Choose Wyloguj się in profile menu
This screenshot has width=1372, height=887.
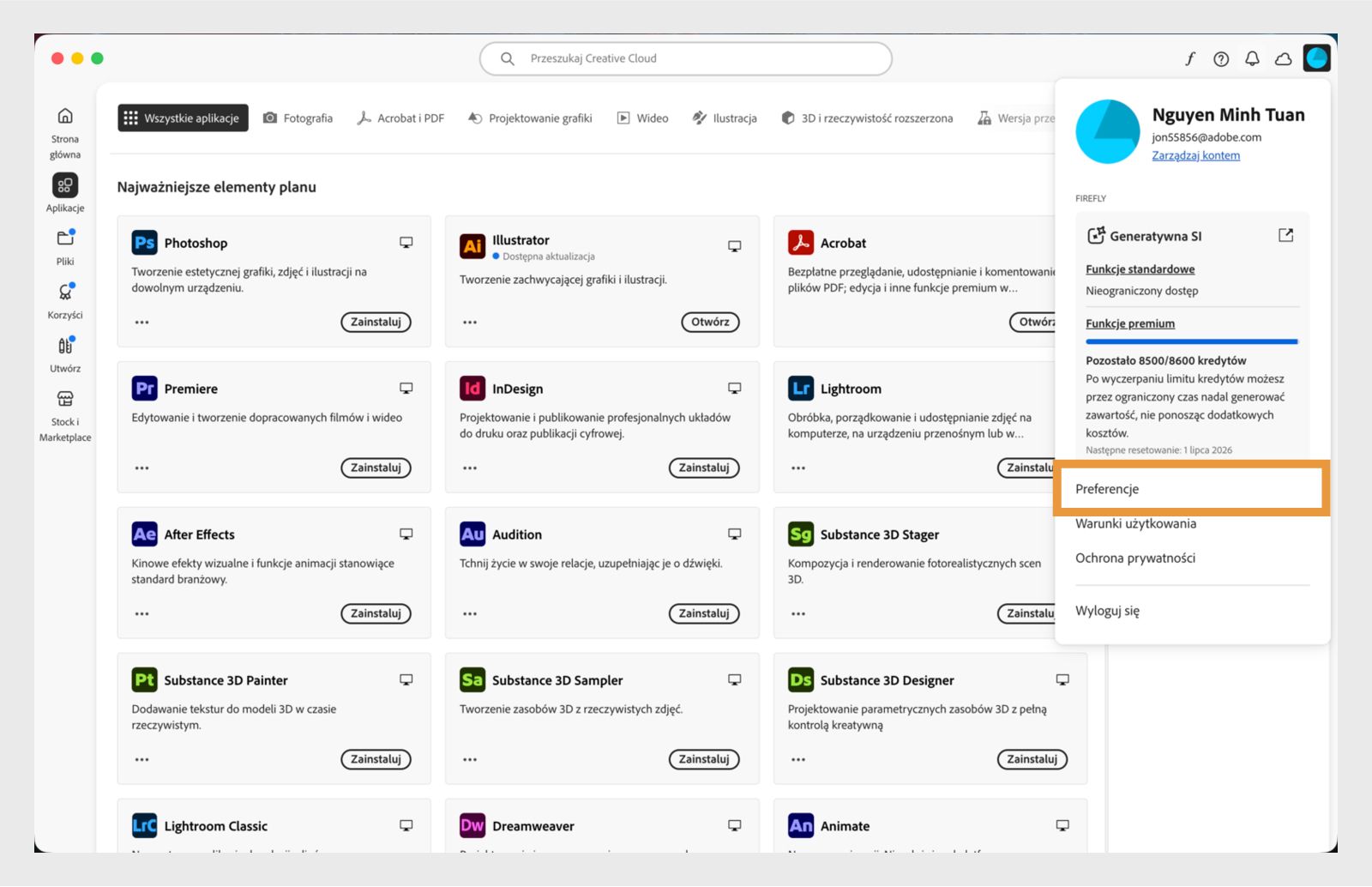(x=1107, y=611)
